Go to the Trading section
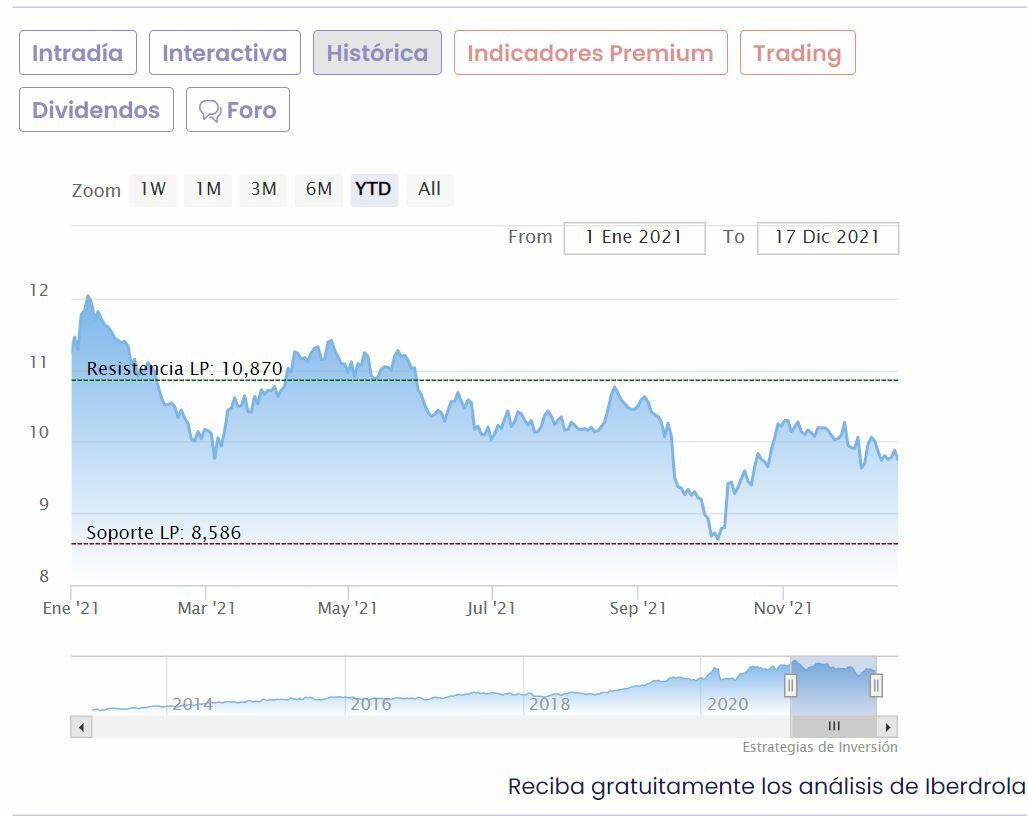Screen dimensions: 1028x816 pos(797,53)
